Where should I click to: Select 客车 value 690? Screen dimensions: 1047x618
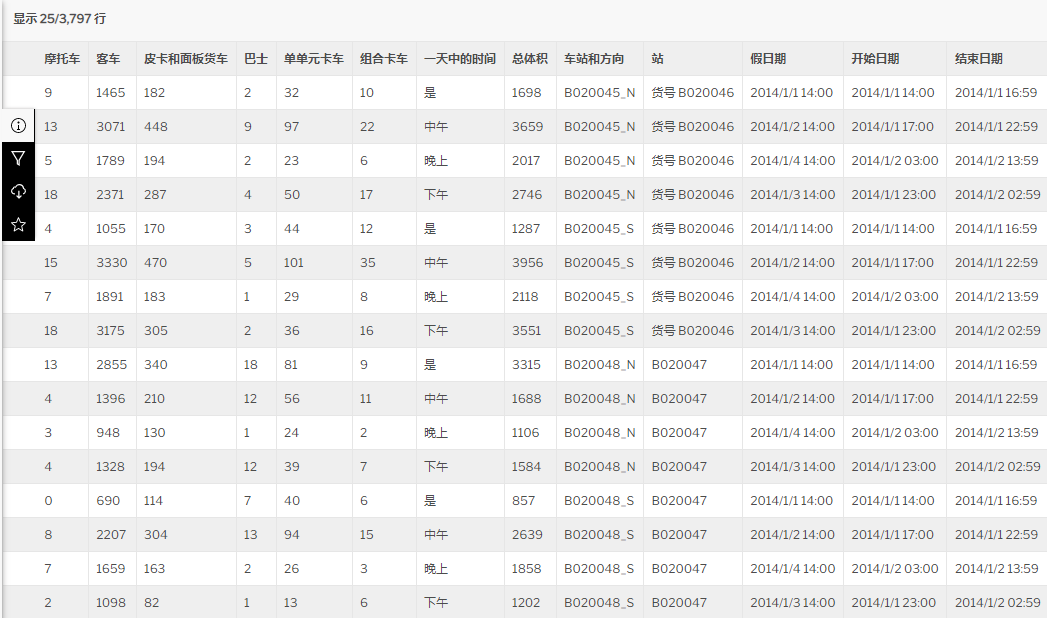click(x=108, y=501)
